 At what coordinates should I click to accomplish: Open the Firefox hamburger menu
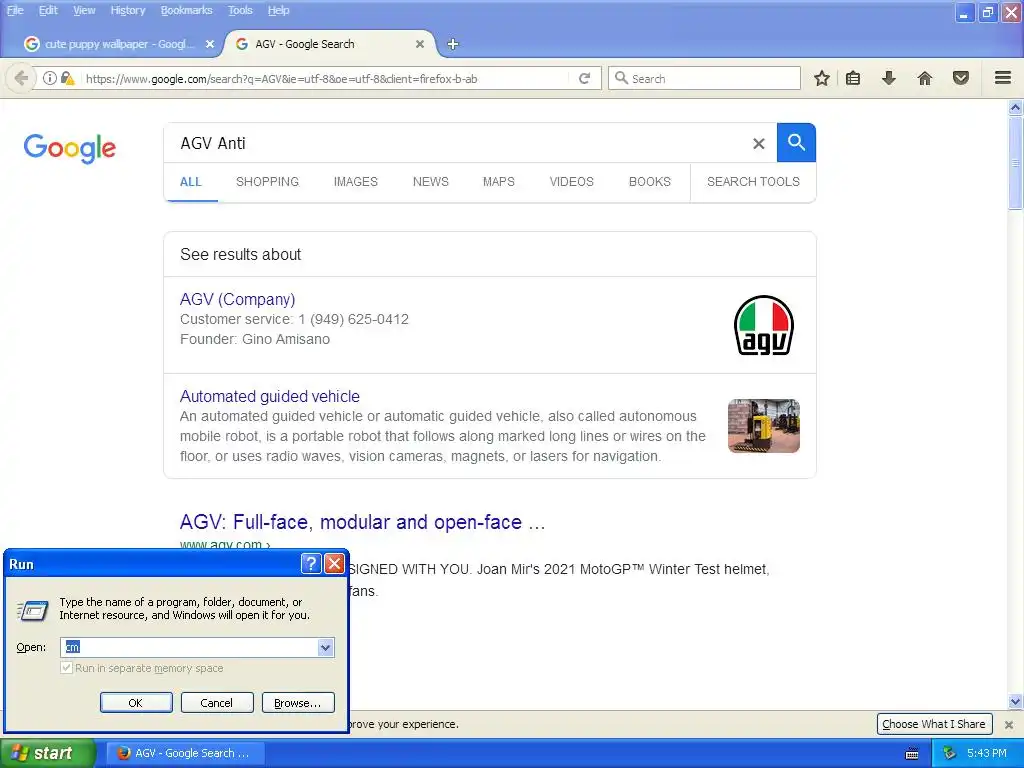[x=1003, y=78]
